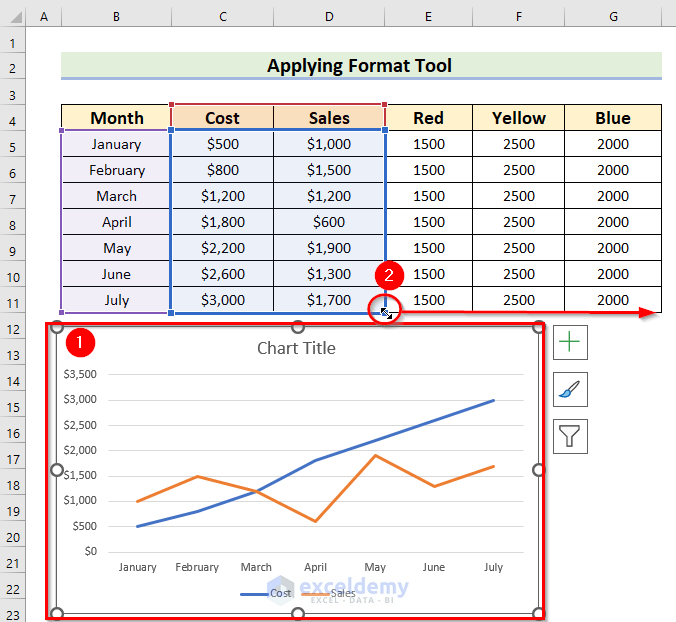This screenshot has width=676, height=622.
Task: Click the Sales legend entry
Action: point(329,594)
